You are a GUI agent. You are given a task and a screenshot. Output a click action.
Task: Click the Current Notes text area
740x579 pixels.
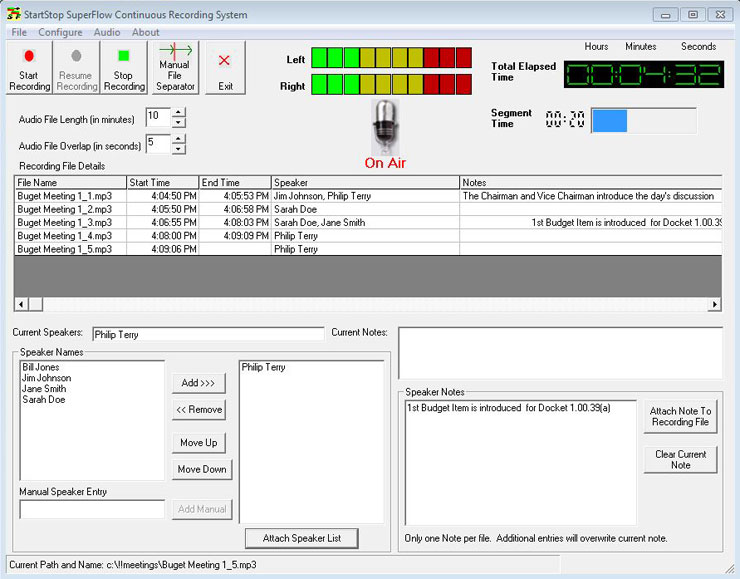pos(561,352)
